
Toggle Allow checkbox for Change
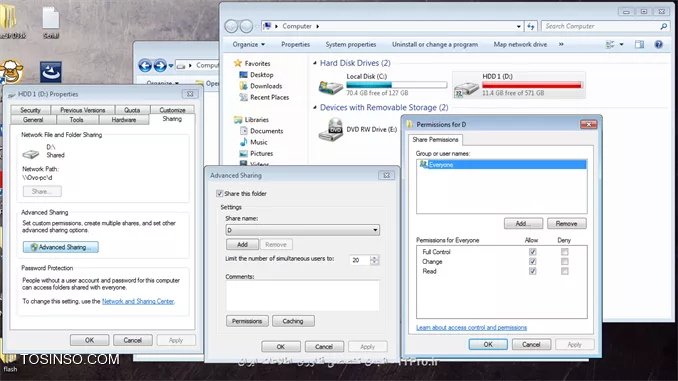pos(532,261)
